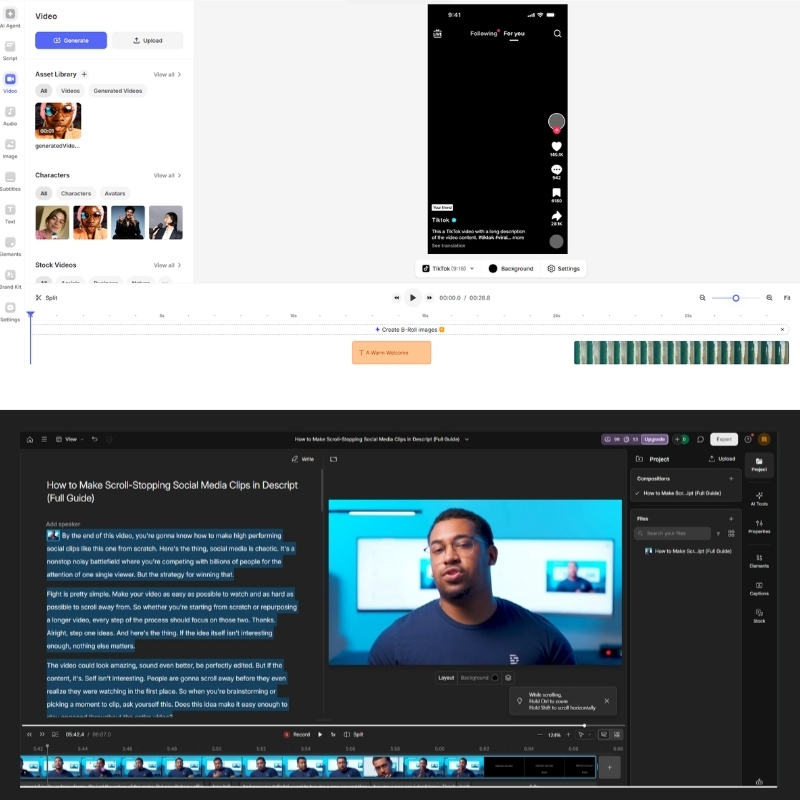Screen dimensions: 800x800
Task: Open the help question mark in Descript
Action: click(748, 439)
